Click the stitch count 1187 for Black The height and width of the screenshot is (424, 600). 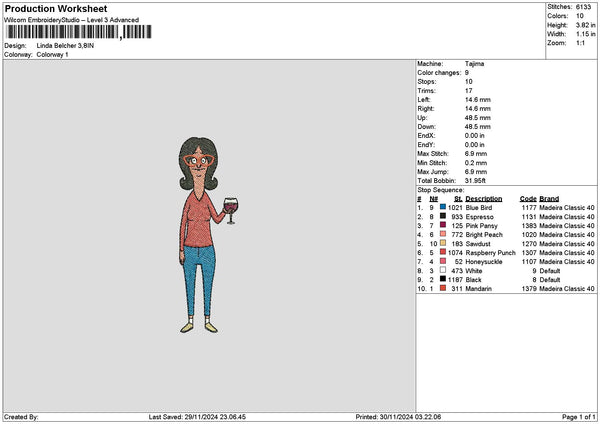coord(455,280)
